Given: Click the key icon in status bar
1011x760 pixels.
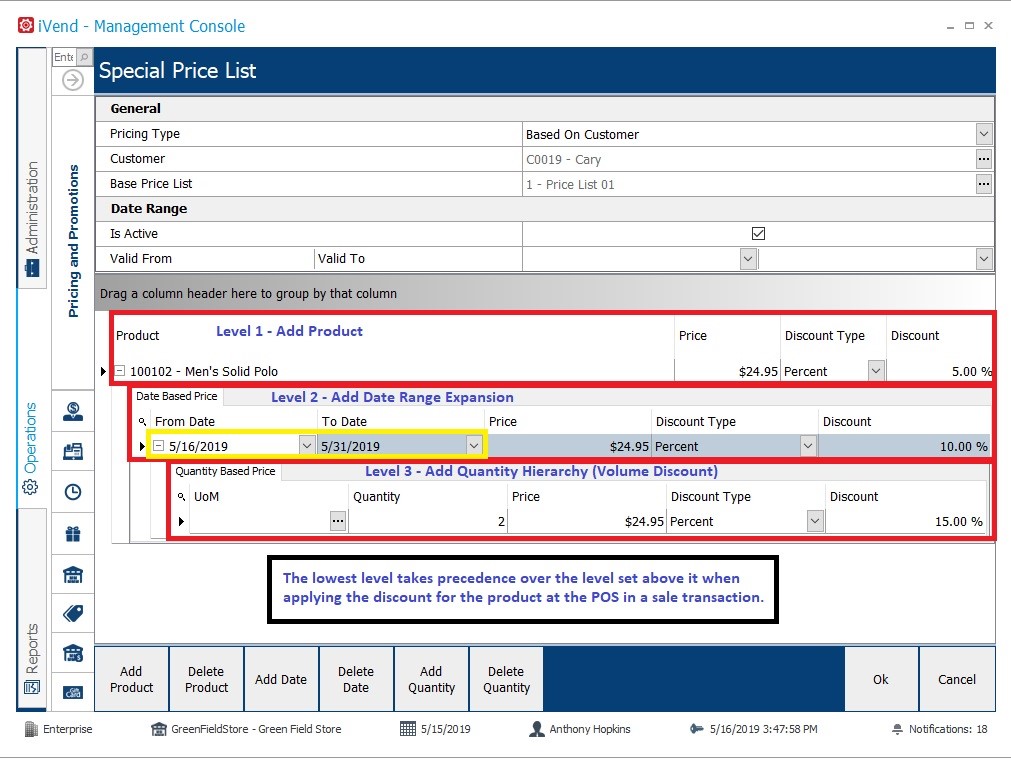Looking at the screenshot, I should point(696,729).
